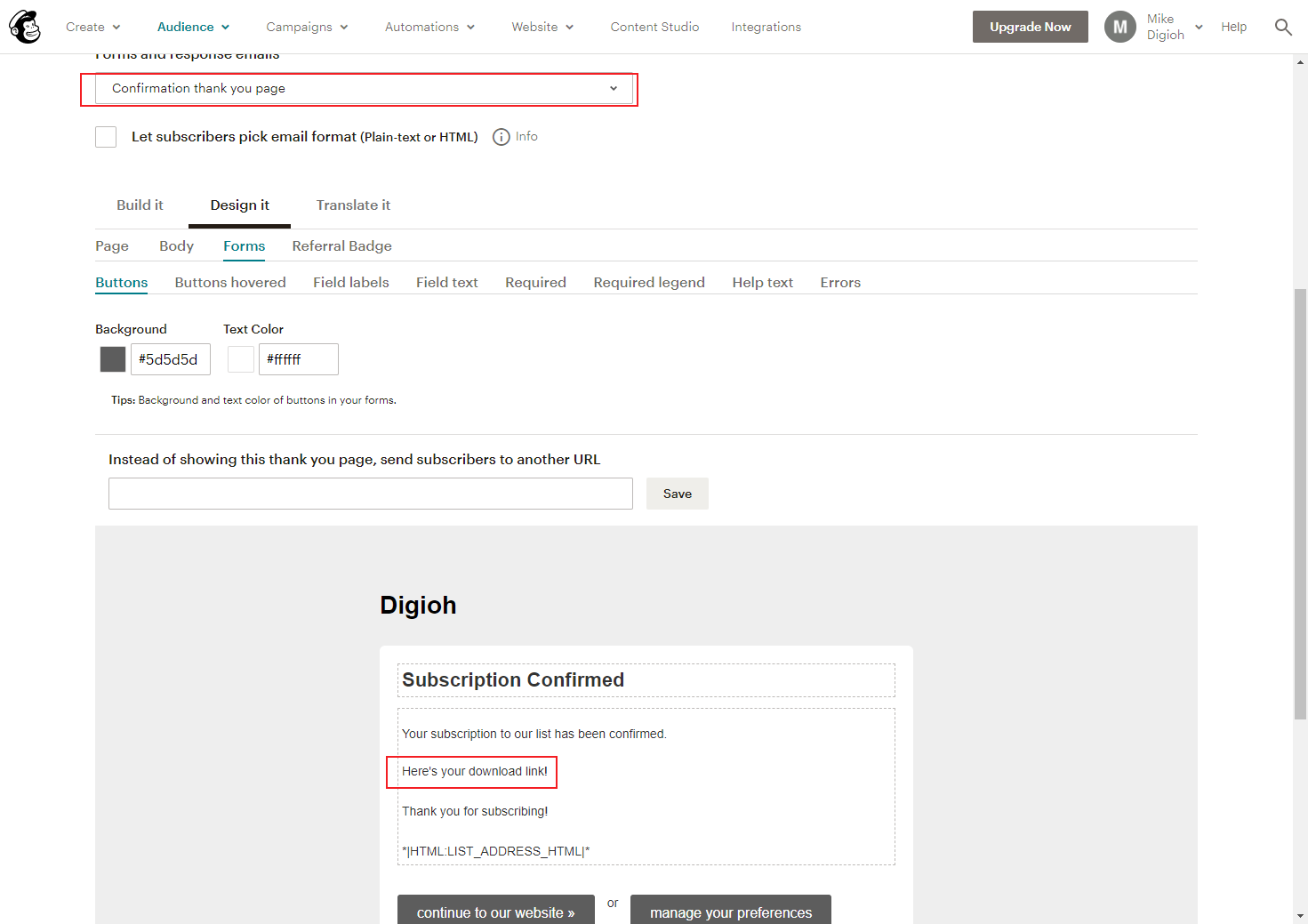Save the redirect URL

677,494
